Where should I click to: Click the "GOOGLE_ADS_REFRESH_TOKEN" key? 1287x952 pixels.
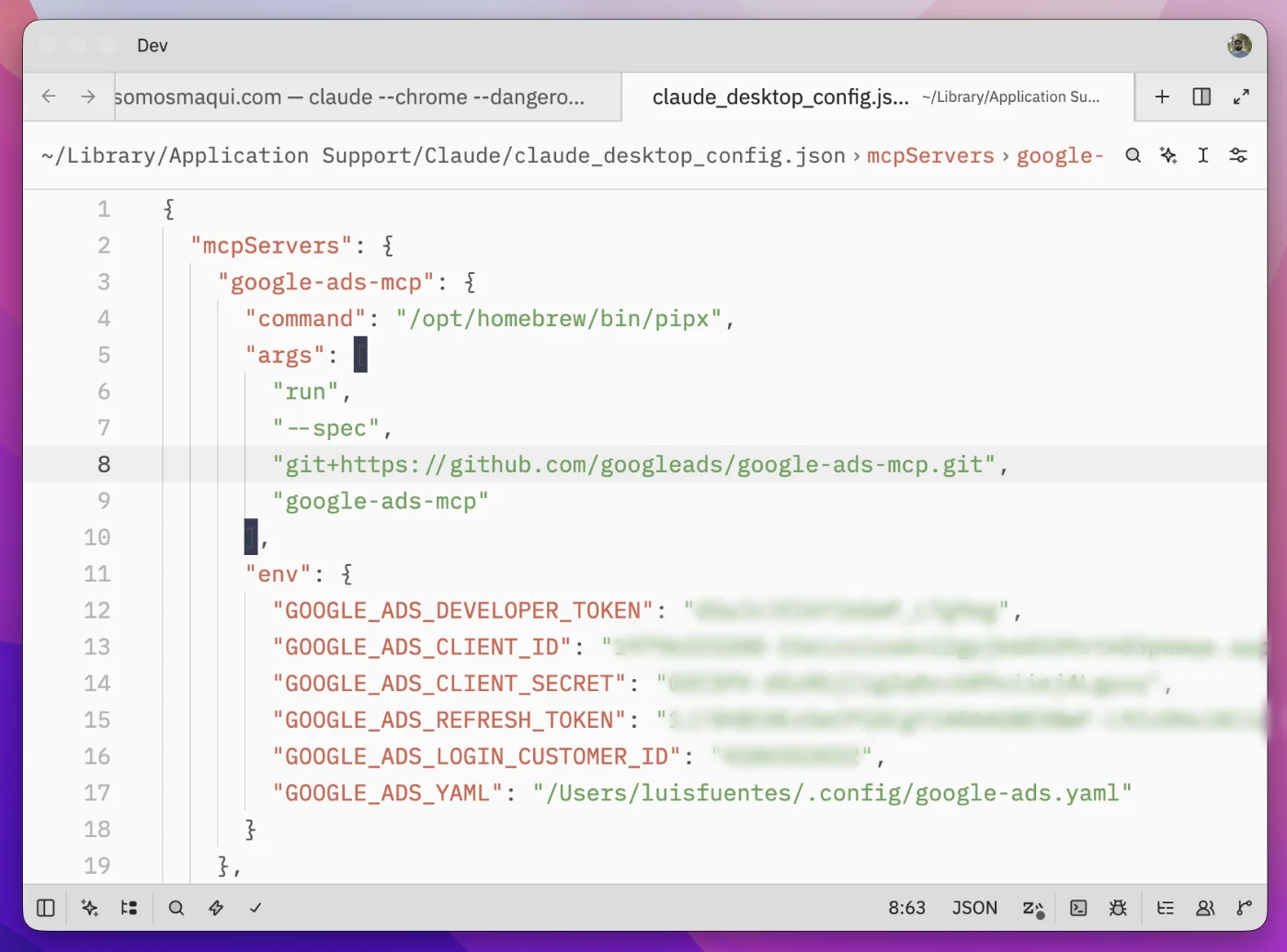(x=450, y=720)
